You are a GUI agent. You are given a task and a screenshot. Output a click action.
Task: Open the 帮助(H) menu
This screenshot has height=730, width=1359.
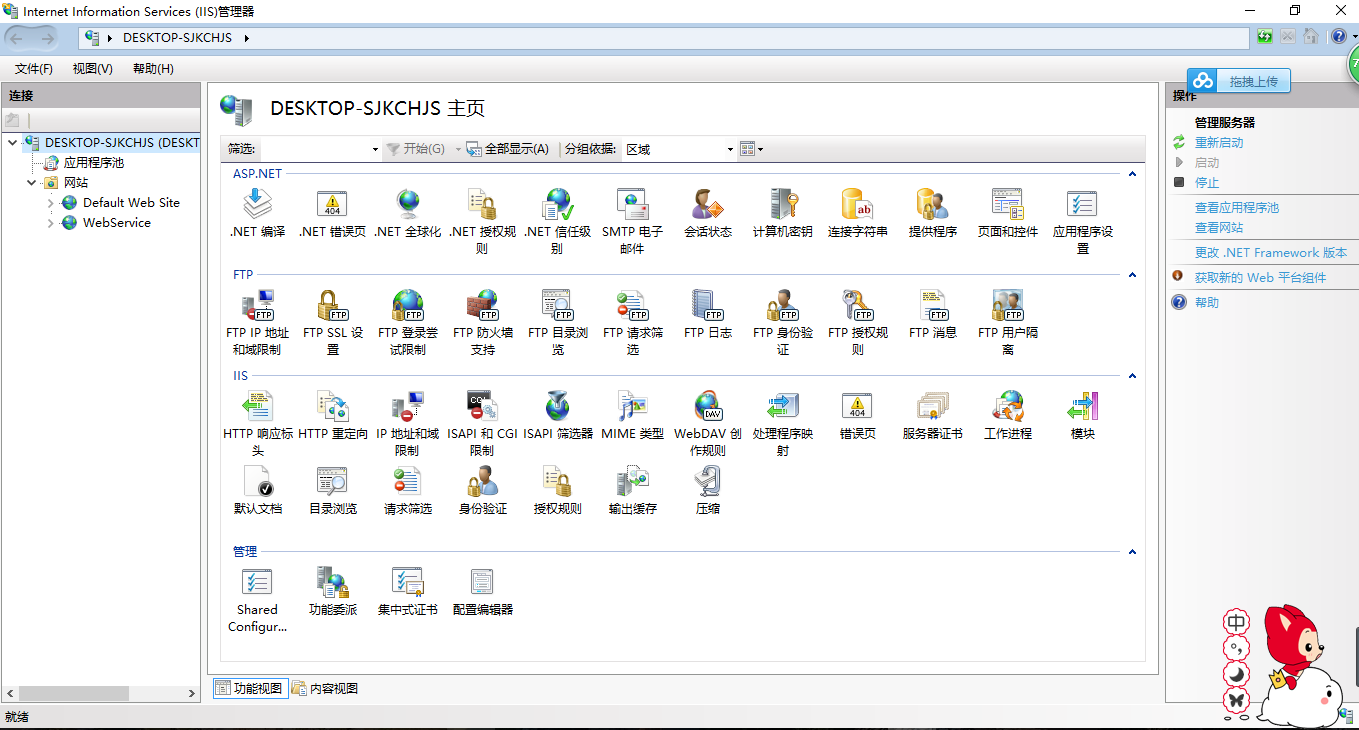(153, 69)
